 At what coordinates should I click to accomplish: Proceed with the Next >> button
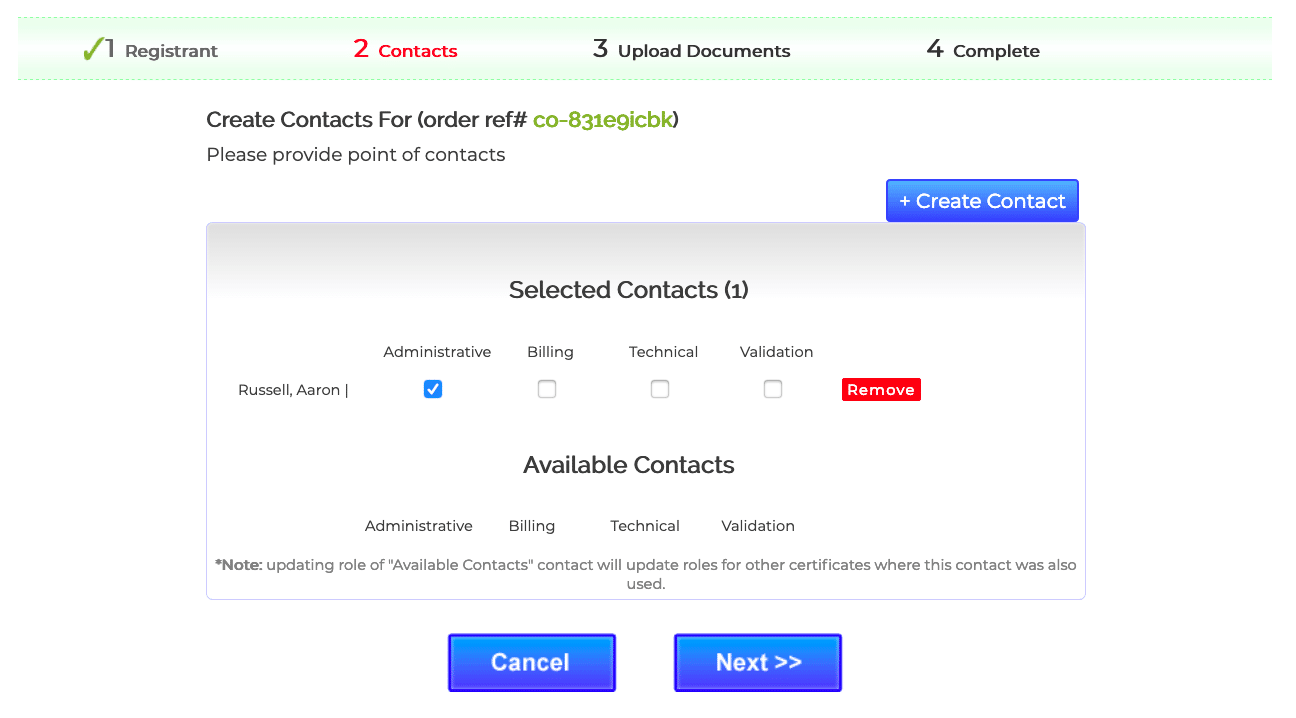(x=758, y=662)
